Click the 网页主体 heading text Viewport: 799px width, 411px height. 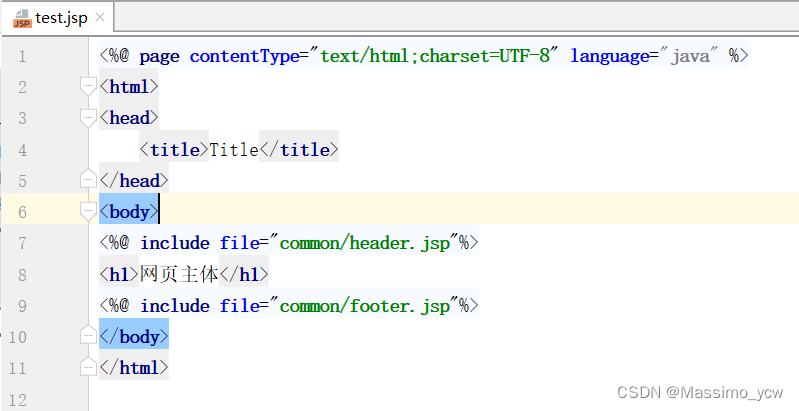(179, 275)
